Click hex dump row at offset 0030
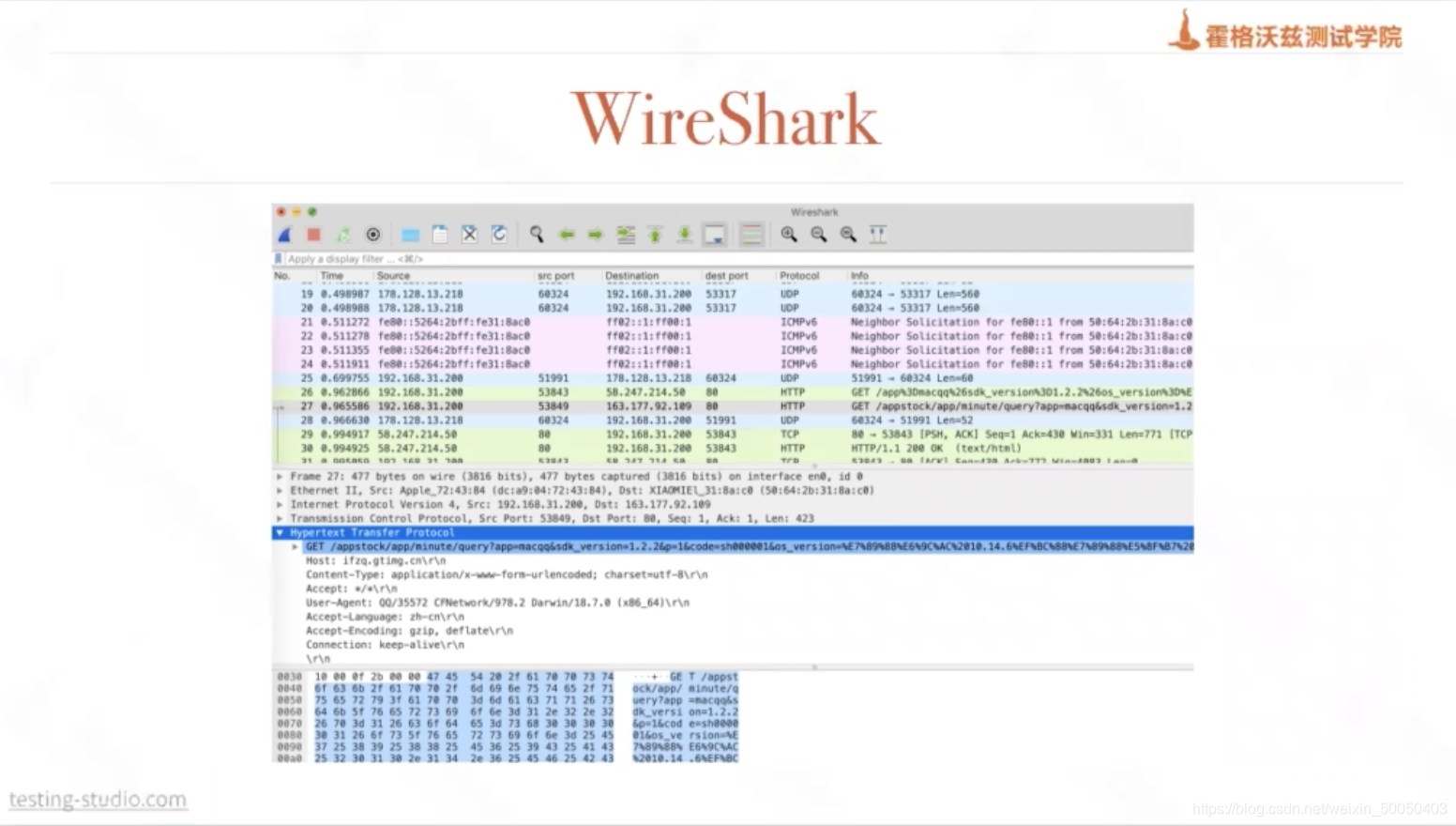This screenshot has height=826, width=1456. (507, 677)
